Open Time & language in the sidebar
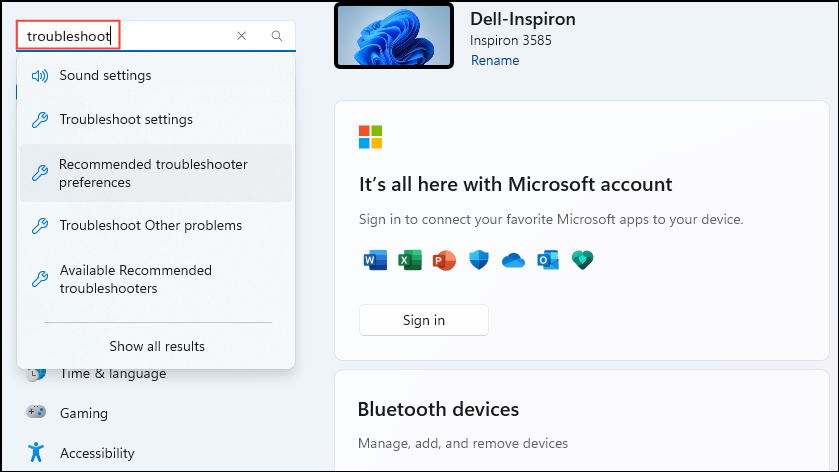The height and width of the screenshot is (472, 839). click(112, 374)
